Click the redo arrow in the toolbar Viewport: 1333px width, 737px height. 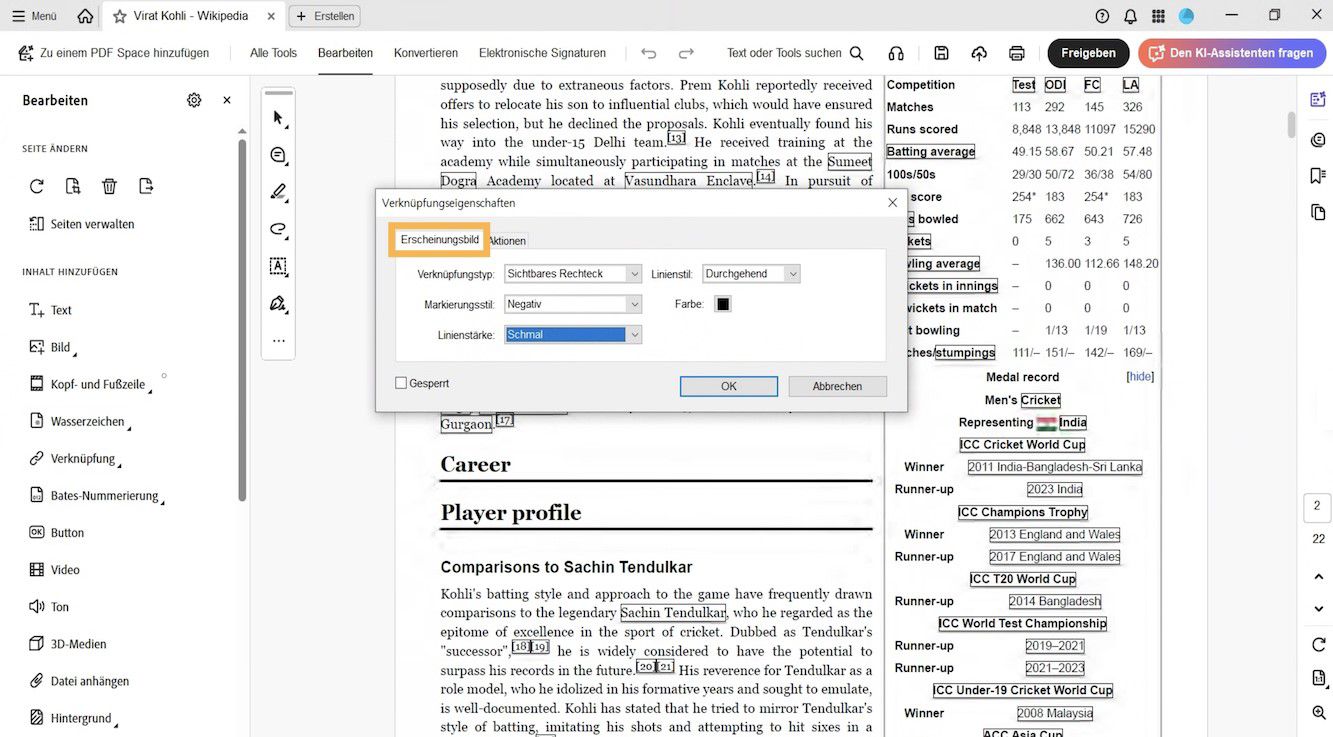(686, 53)
